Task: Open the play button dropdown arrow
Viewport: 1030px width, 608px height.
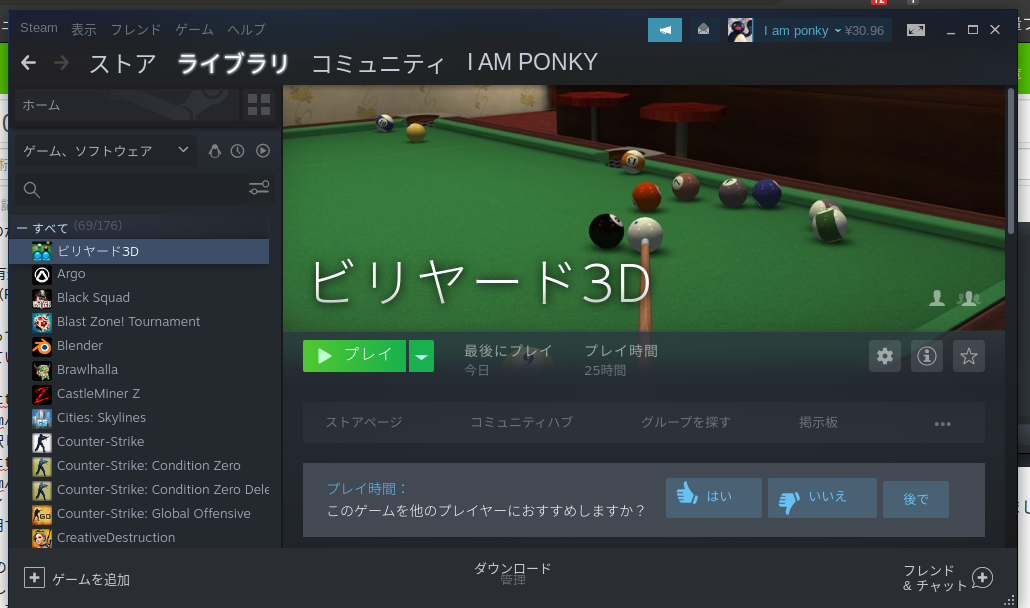Action: pos(421,356)
